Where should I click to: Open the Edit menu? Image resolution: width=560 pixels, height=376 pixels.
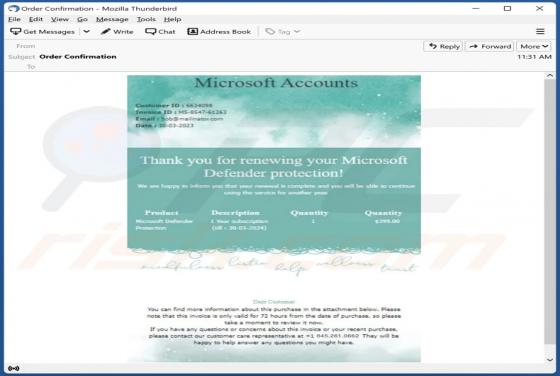(x=36, y=19)
